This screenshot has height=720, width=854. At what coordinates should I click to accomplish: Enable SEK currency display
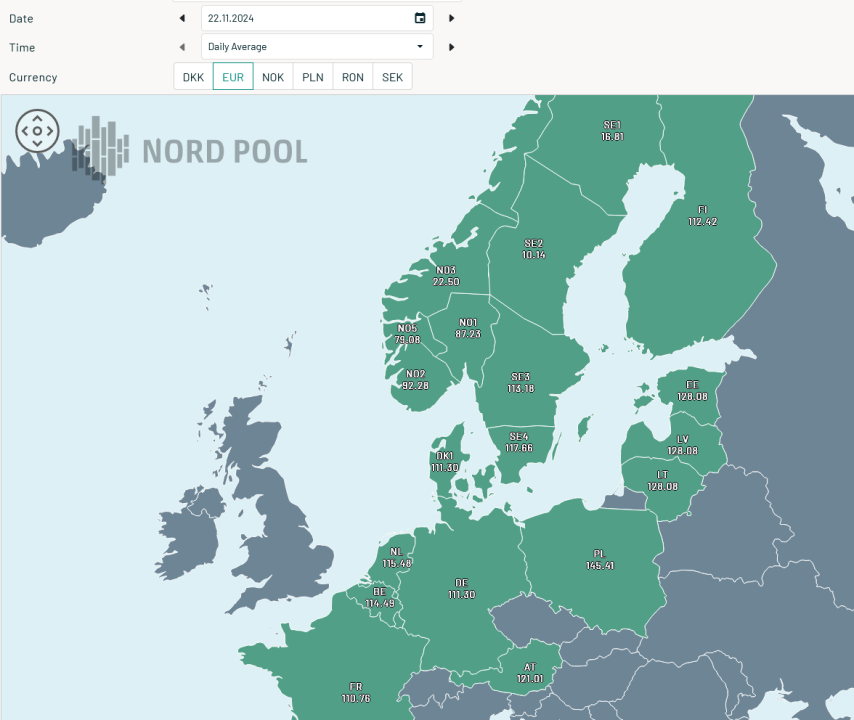point(391,76)
